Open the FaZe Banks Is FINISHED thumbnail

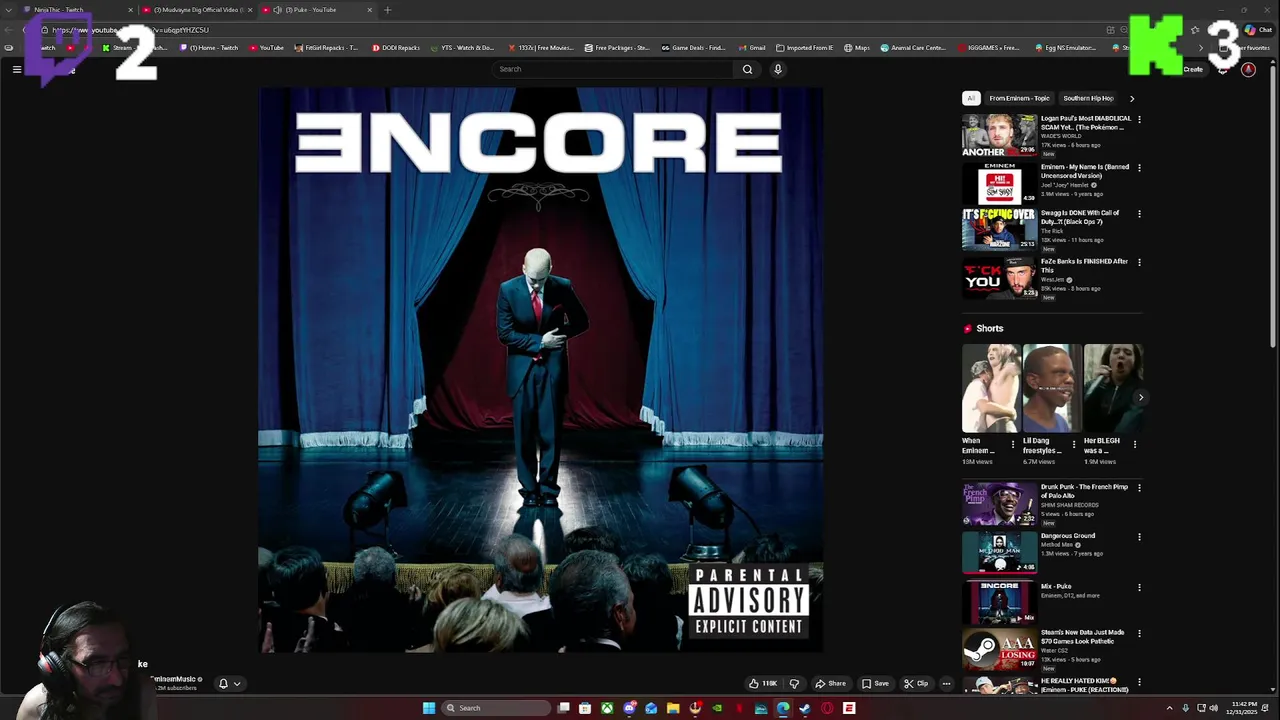999,279
